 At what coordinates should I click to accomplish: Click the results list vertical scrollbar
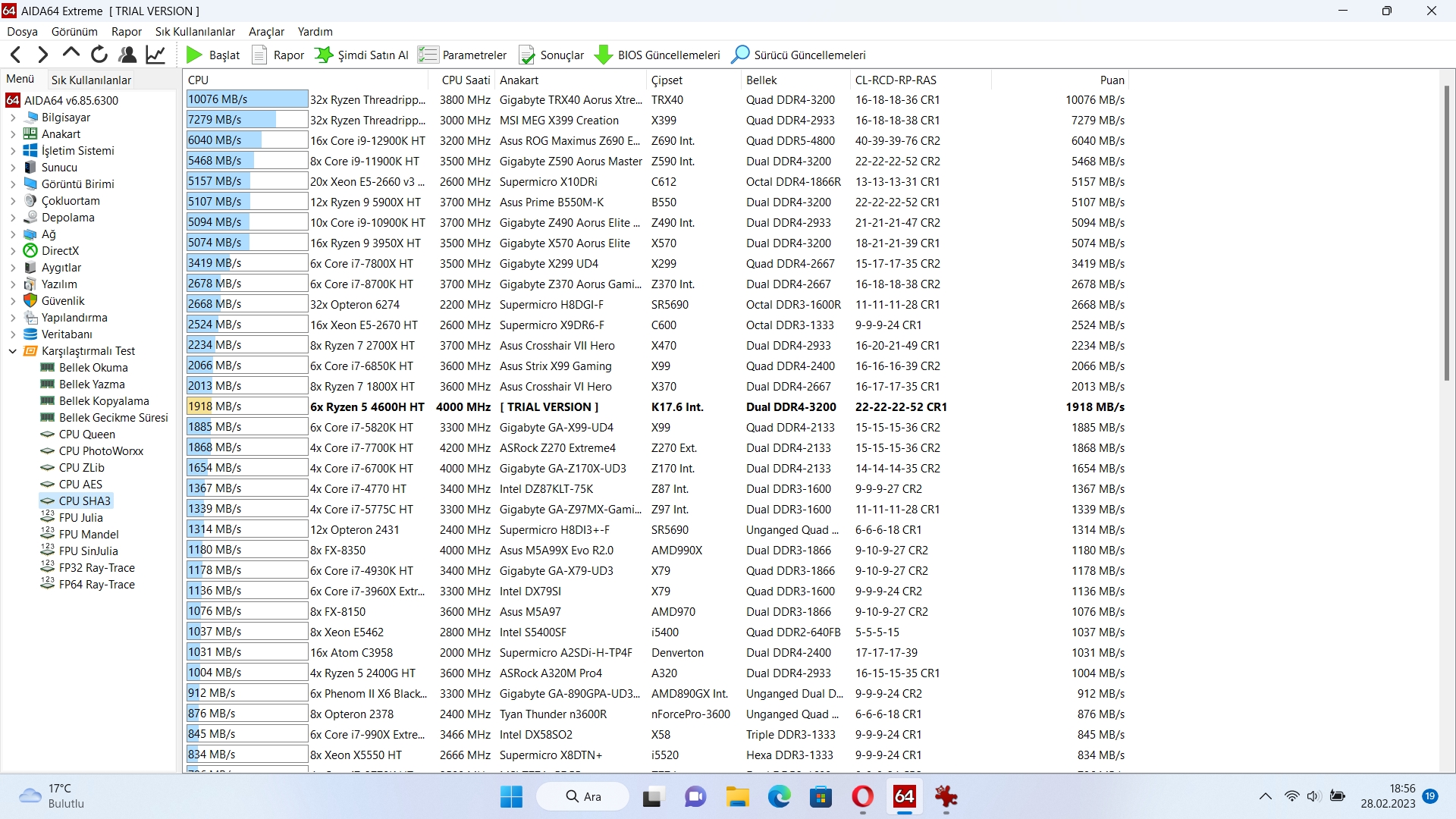pos(1446,234)
